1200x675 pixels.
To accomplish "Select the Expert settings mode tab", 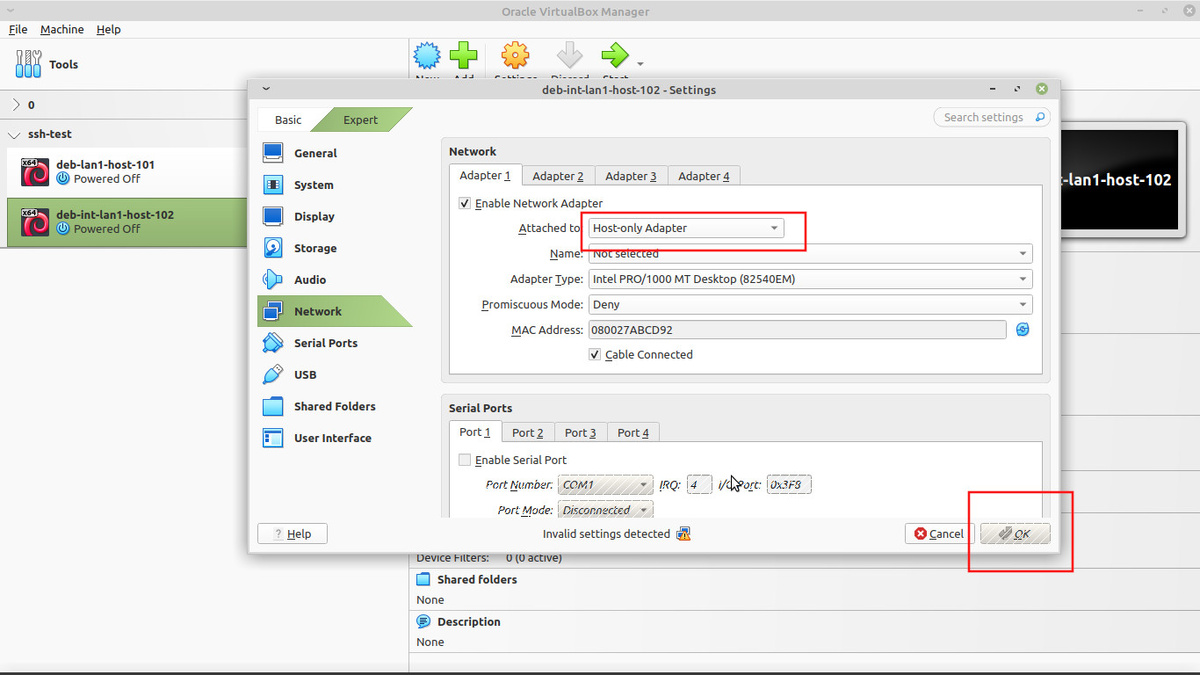I will (361, 120).
